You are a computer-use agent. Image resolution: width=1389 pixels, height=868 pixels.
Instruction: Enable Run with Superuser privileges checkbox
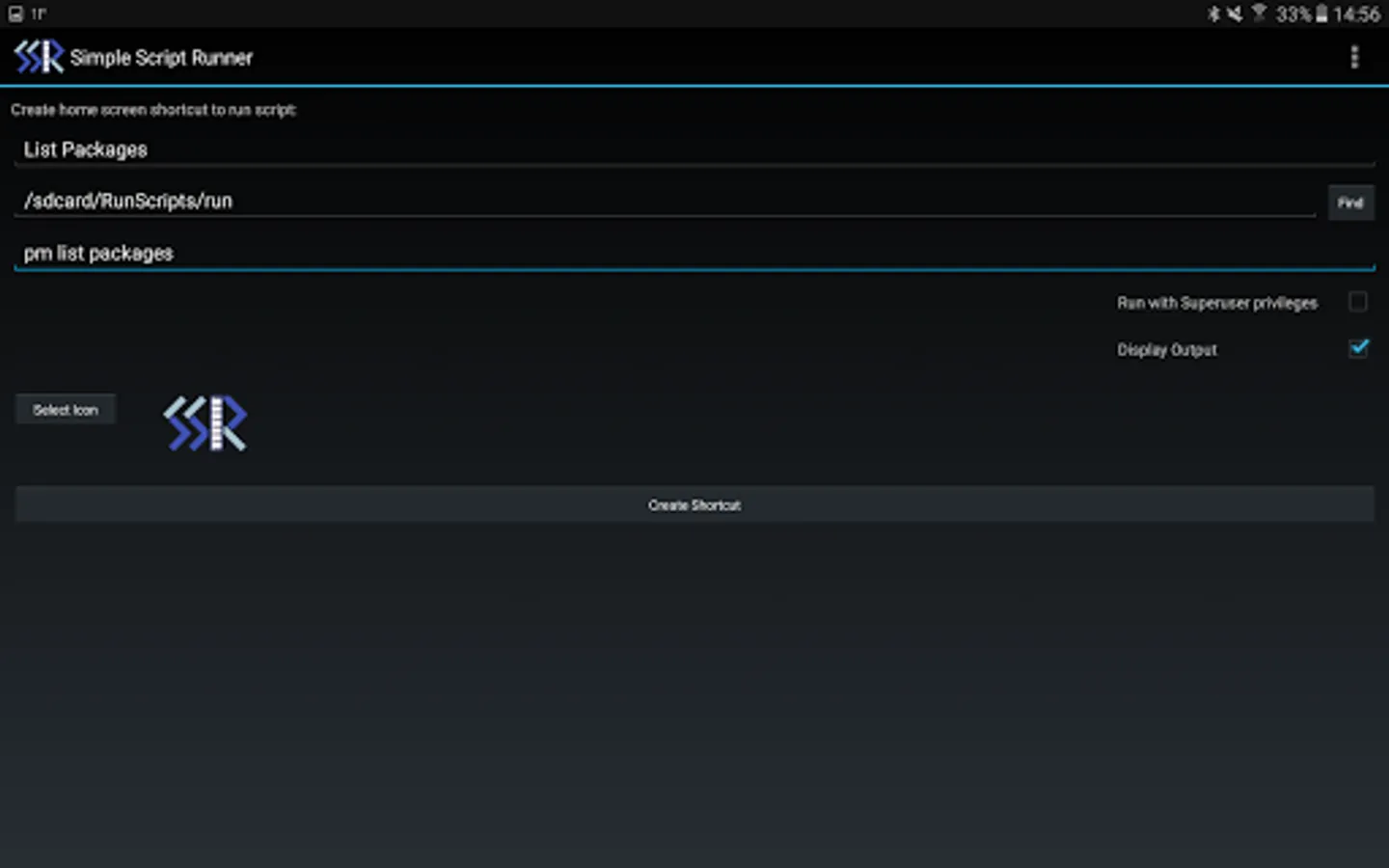tap(1358, 302)
